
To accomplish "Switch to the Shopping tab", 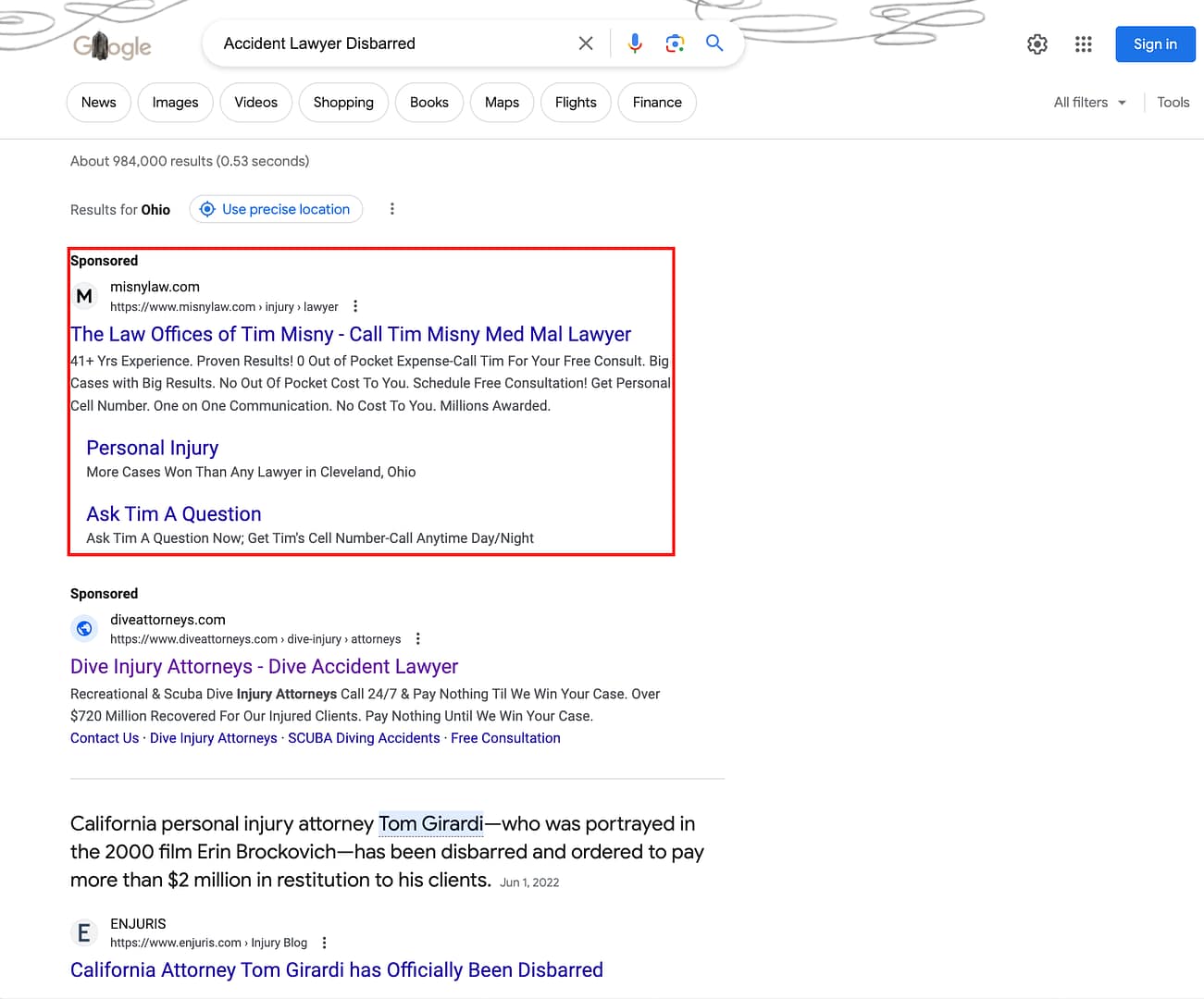I will point(343,103).
